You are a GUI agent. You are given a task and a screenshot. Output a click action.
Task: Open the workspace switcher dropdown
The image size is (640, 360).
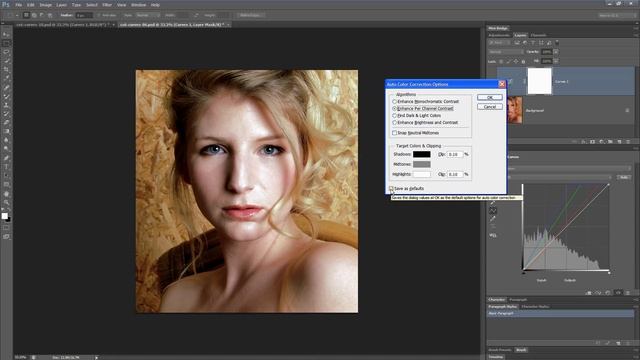click(x=616, y=15)
